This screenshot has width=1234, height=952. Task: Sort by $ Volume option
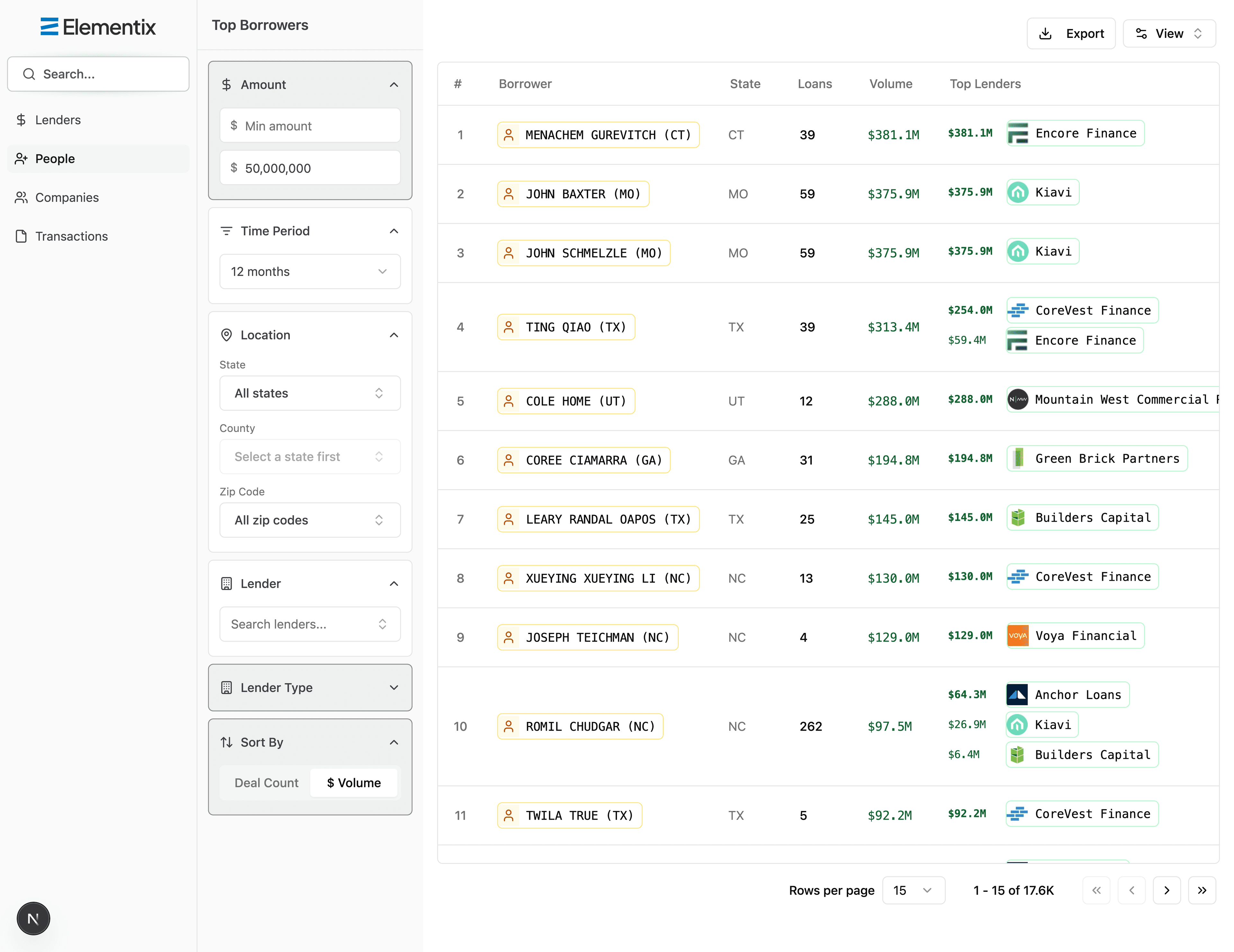tap(354, 783)
